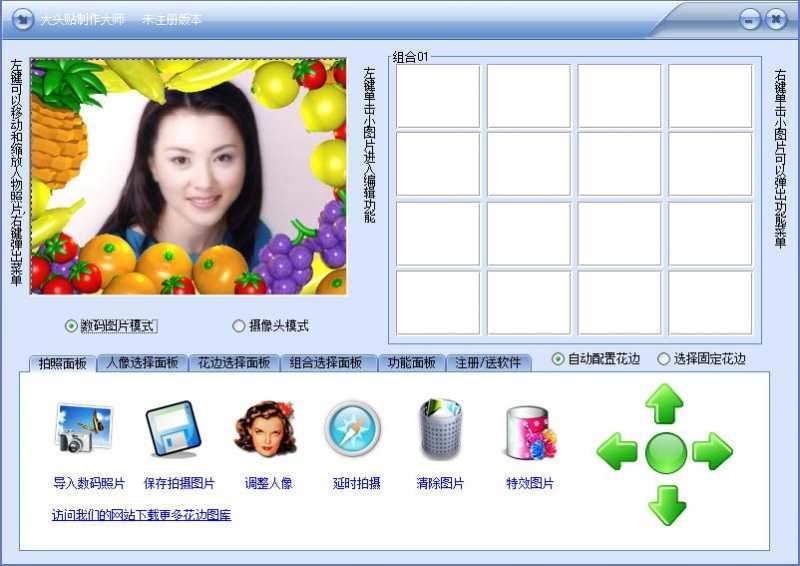Click the 保存拍摄图片 floppy disk icon
The image size is (800, 566).
point(177,429)
